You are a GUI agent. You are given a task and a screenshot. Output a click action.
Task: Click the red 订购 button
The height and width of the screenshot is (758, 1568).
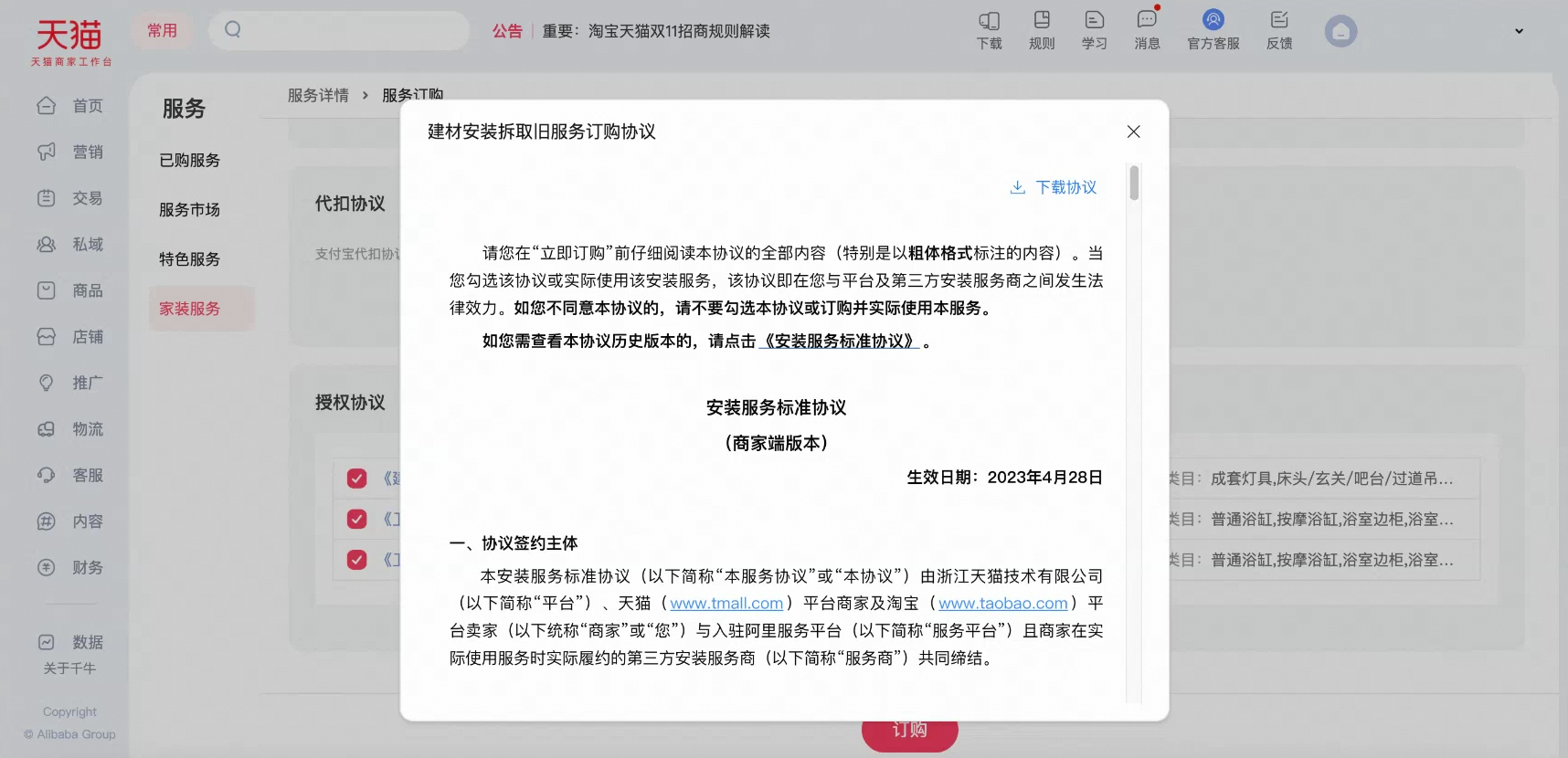click(910, 732)
